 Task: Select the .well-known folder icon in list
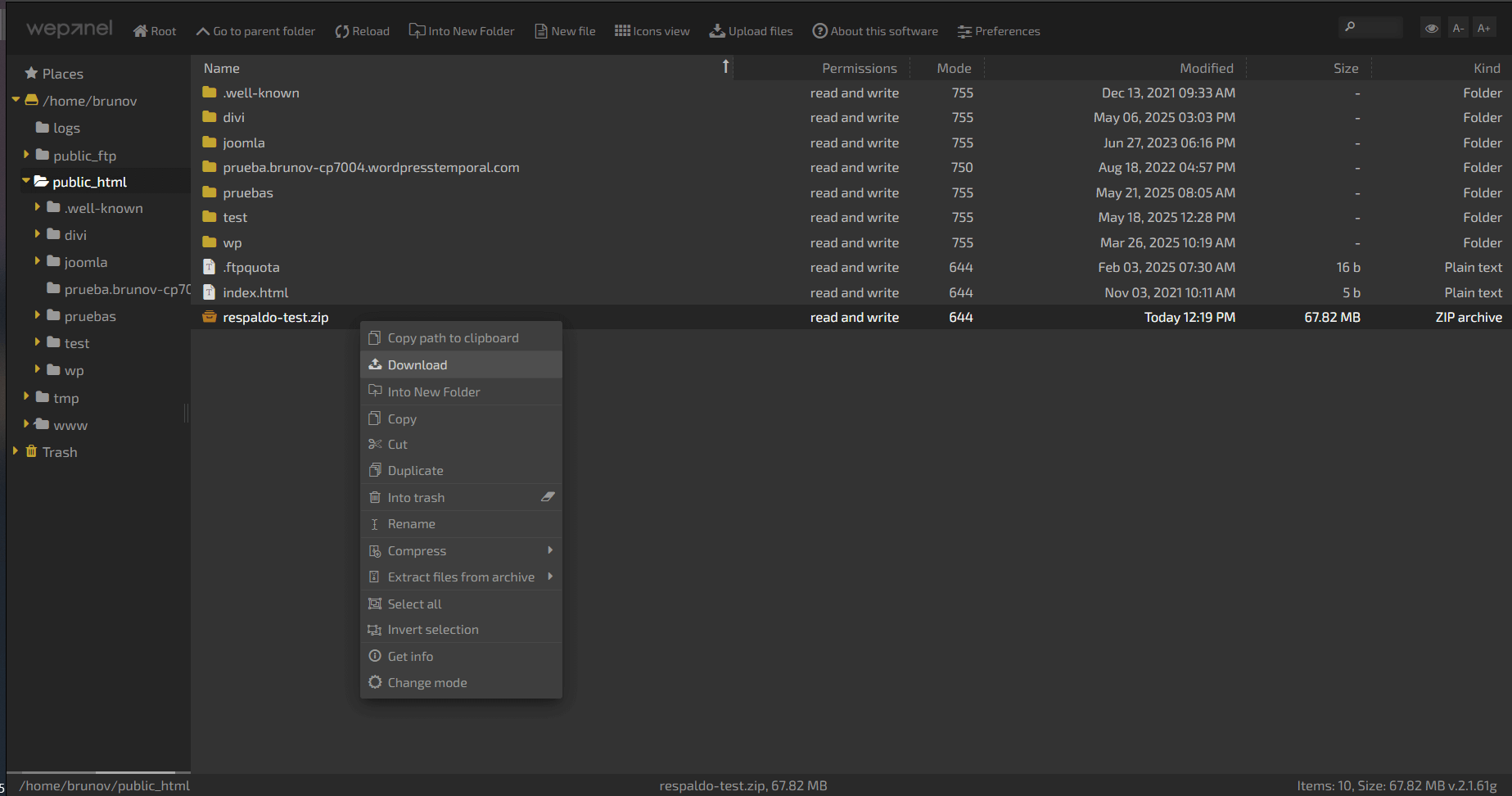(x=210, y=93)
